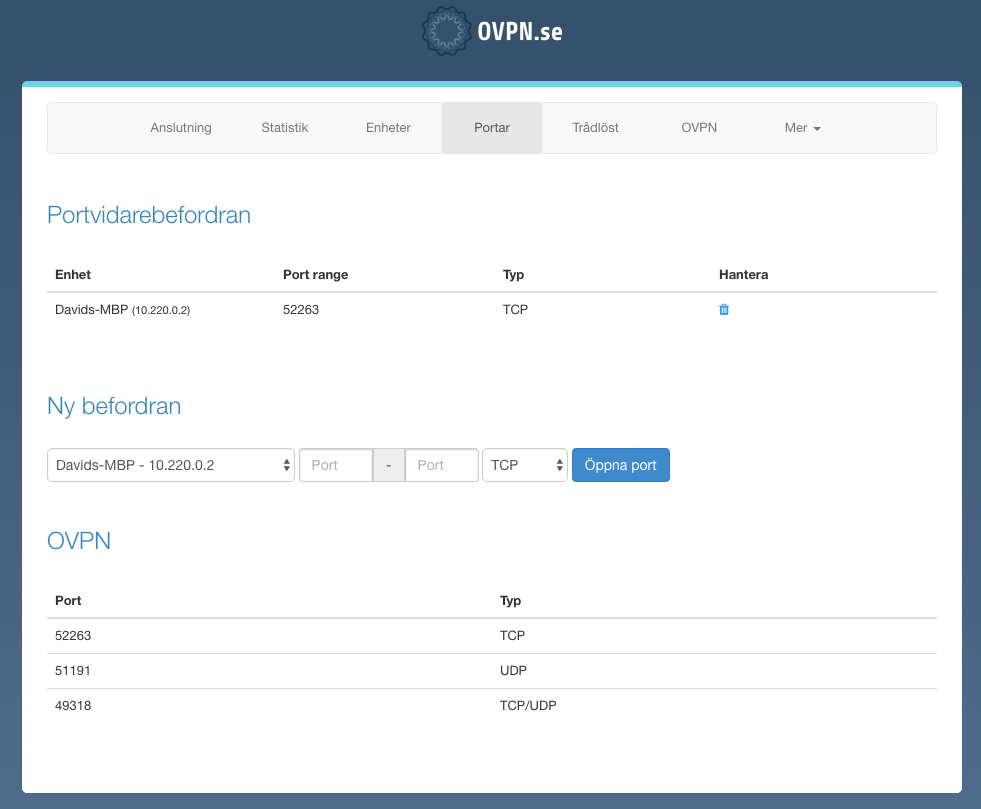Click the Typ header in OVPN table
Screen dimensions: 981x809
pos(511,601)
